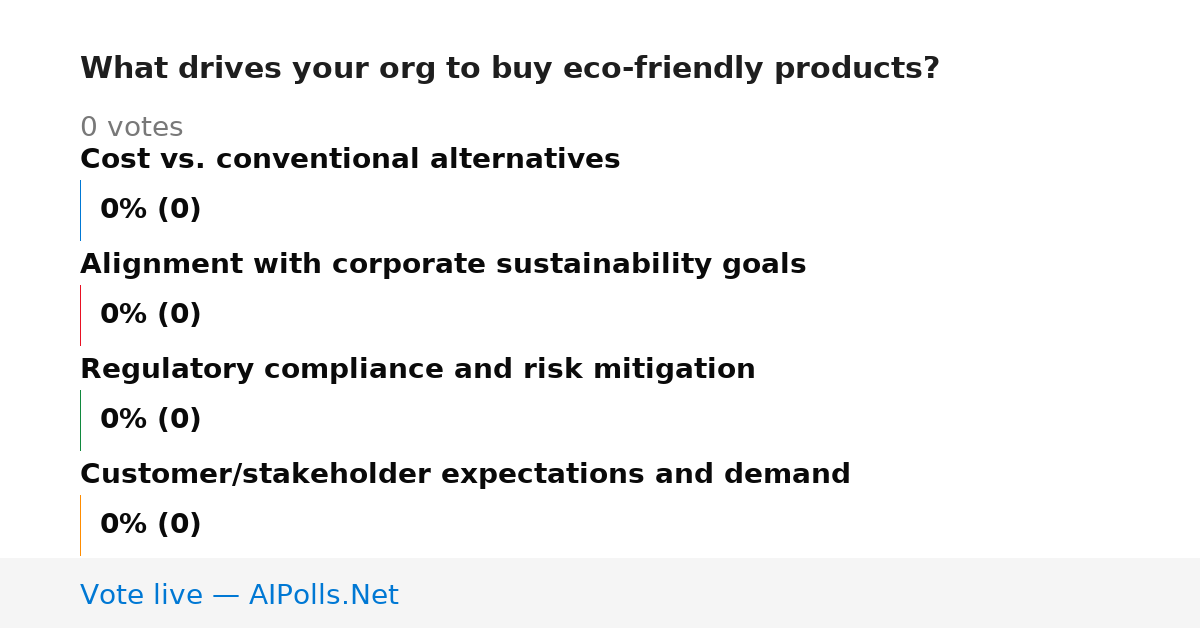Image resolution: width=1200 pixels, height=628 pixels.
Task: Select 'Alignment with corporate sustainability goals' option
Action: 443,265
